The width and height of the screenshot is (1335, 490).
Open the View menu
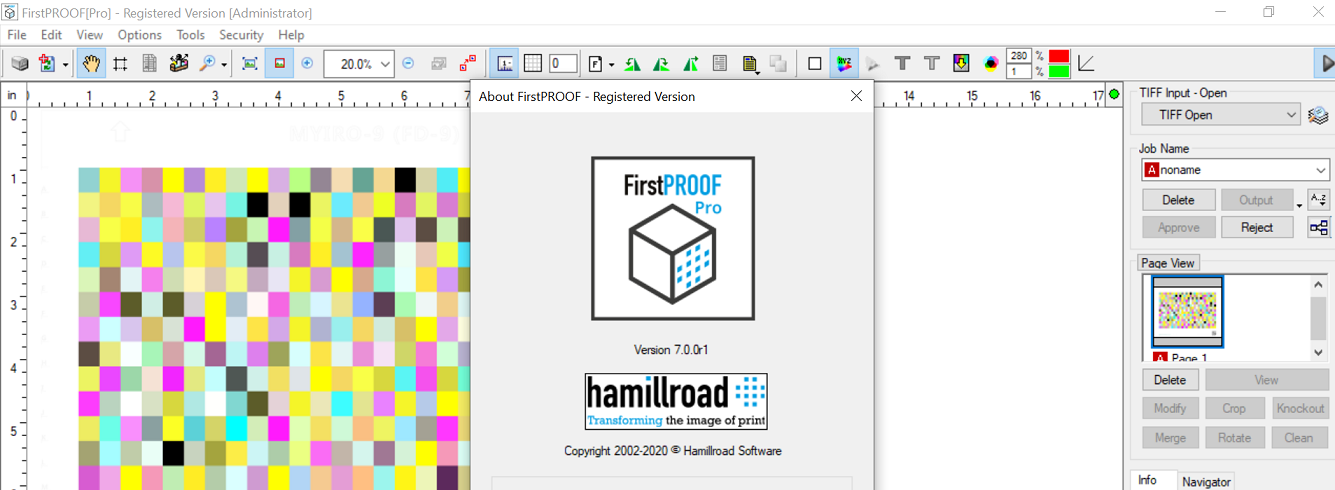(x=90, y=35)
